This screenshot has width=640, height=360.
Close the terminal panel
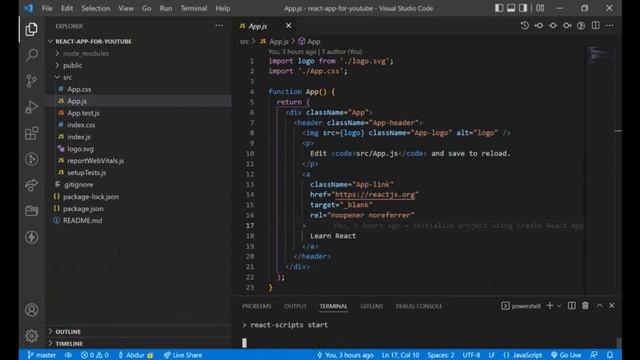611,306
